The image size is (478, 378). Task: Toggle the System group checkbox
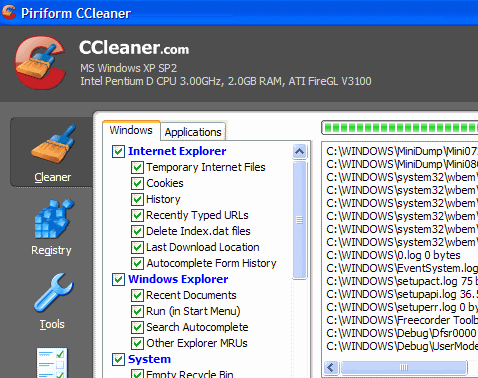118,359
